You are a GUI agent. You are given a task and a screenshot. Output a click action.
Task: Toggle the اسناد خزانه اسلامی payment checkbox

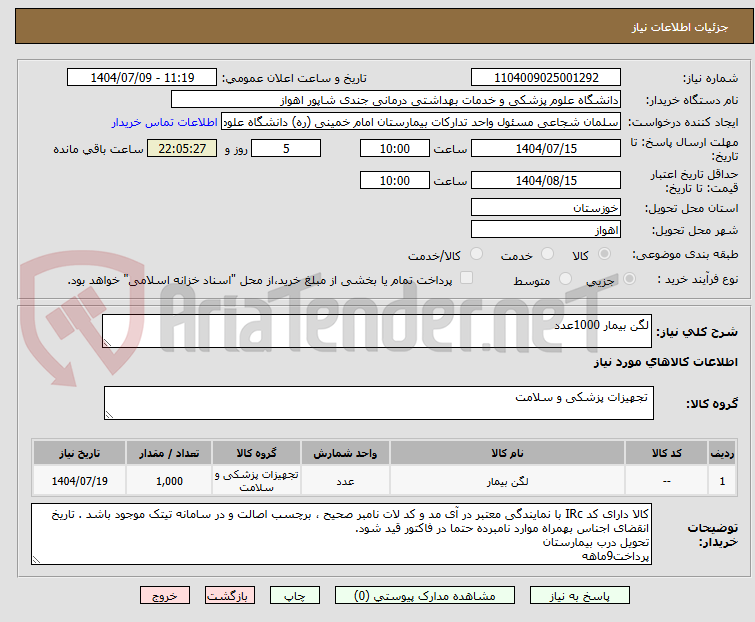tap(466, 278)
